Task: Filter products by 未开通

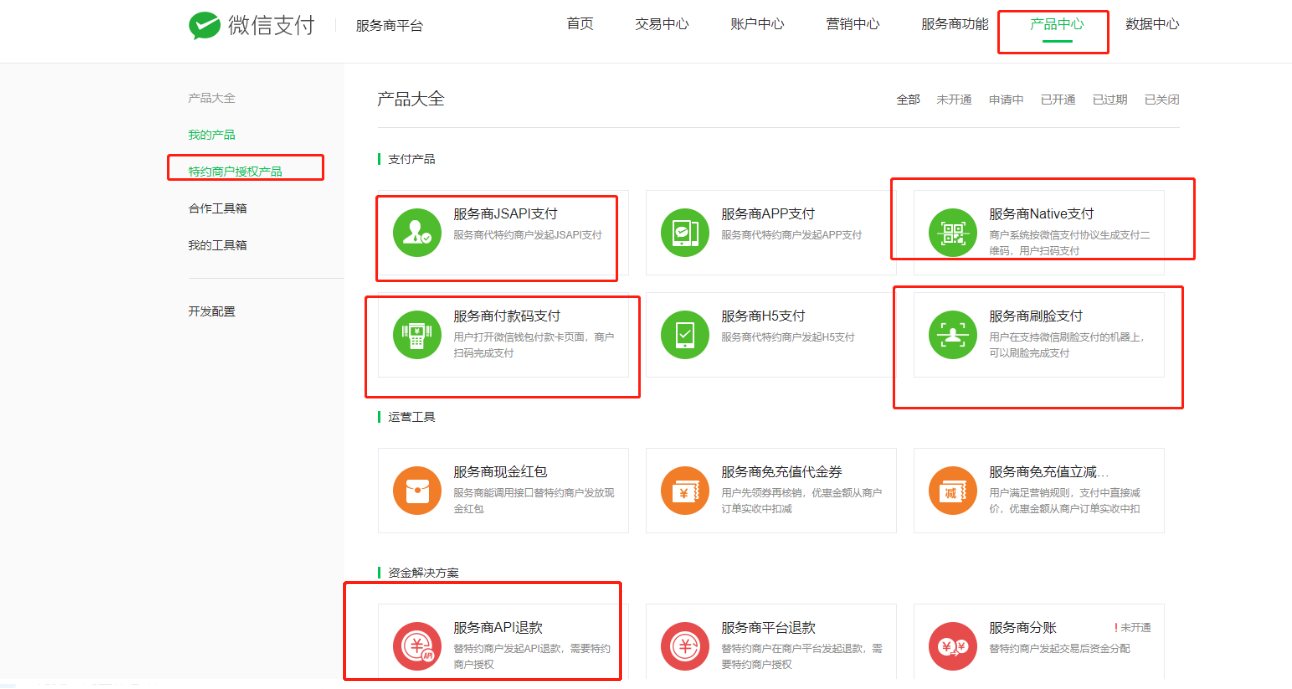Action: [x=954, y=100]
